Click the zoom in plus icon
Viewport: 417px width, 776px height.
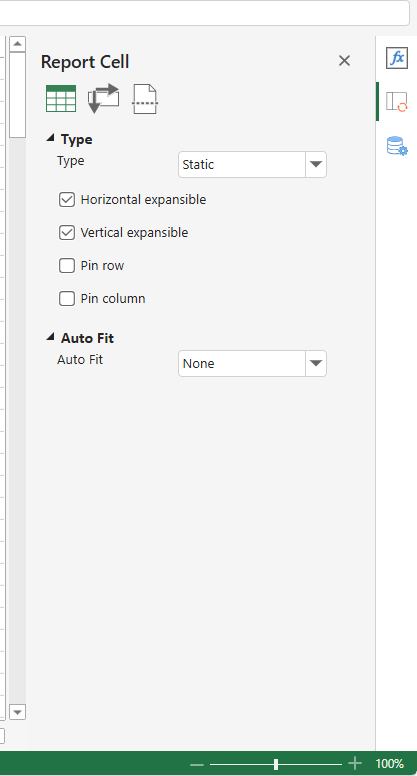355,764
